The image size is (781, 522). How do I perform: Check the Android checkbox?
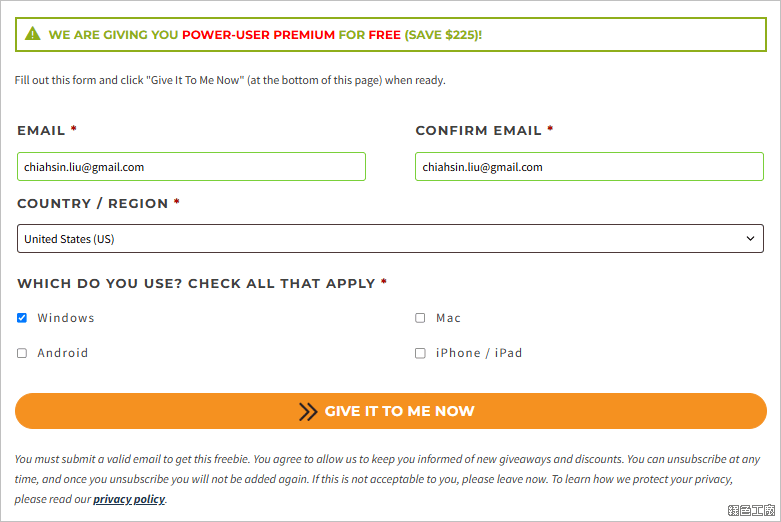pyautogui.click(x=22, y=353)
